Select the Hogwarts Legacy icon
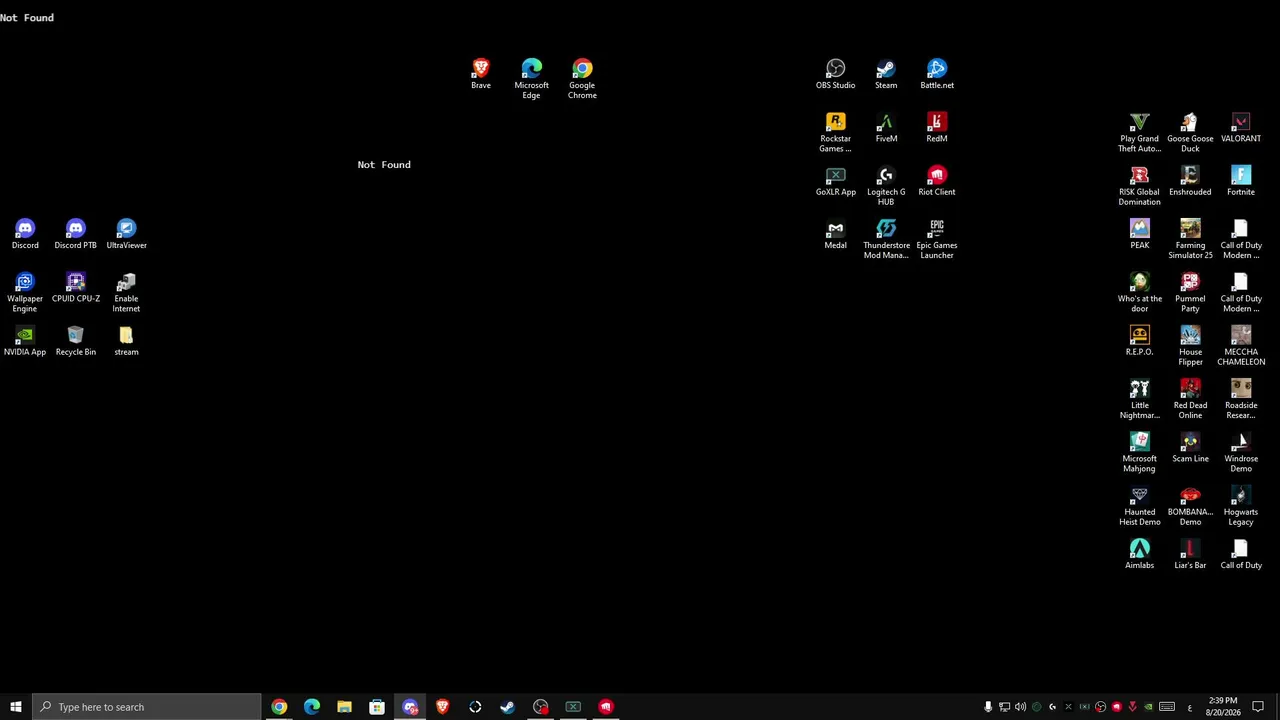 pyautogui.click(x=1241, y=506)
